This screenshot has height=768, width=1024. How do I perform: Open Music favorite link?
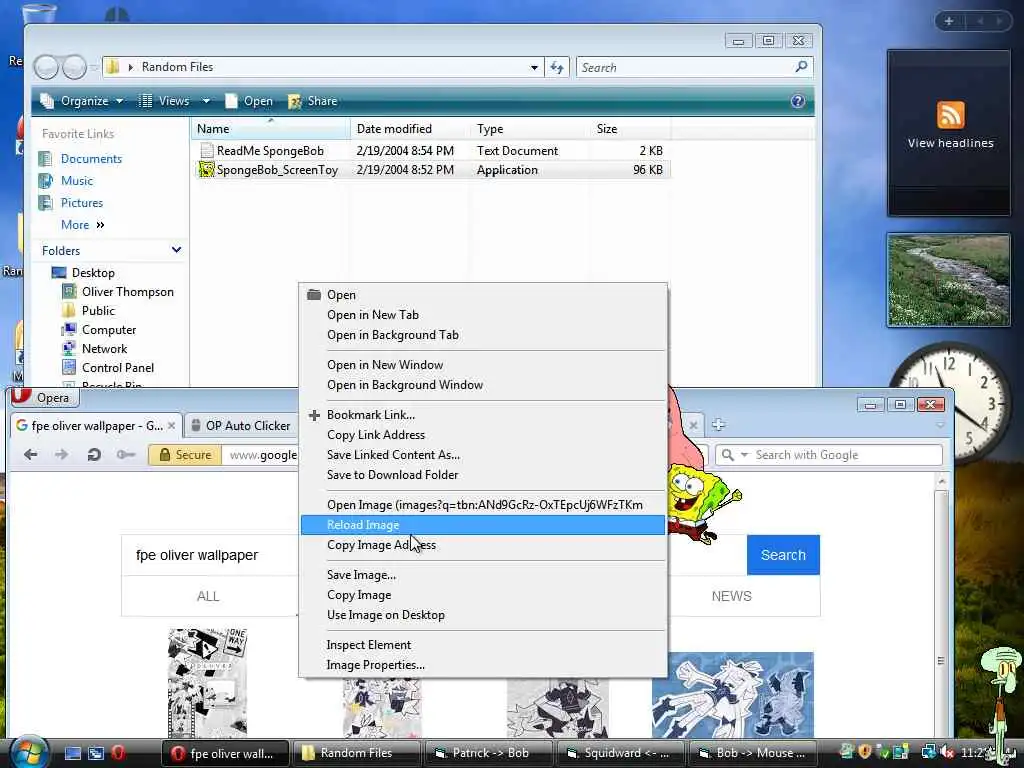point(76,181)
